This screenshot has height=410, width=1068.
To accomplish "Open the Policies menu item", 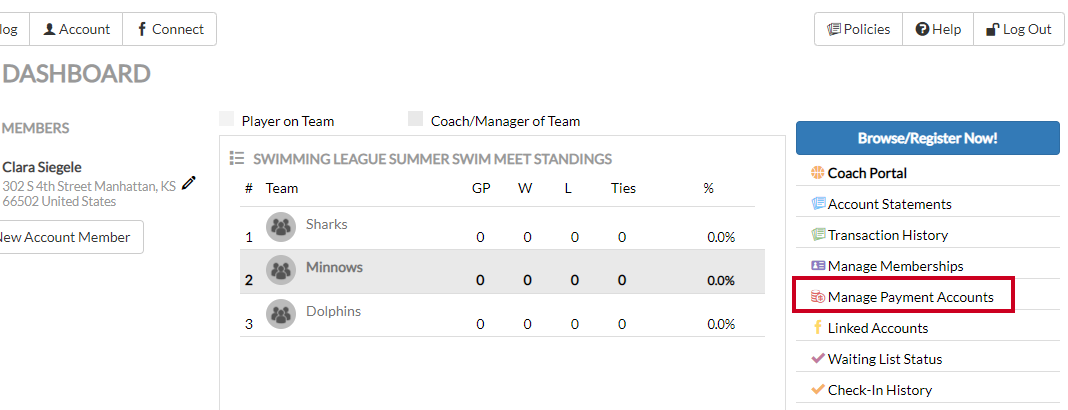I will [858, 29].
